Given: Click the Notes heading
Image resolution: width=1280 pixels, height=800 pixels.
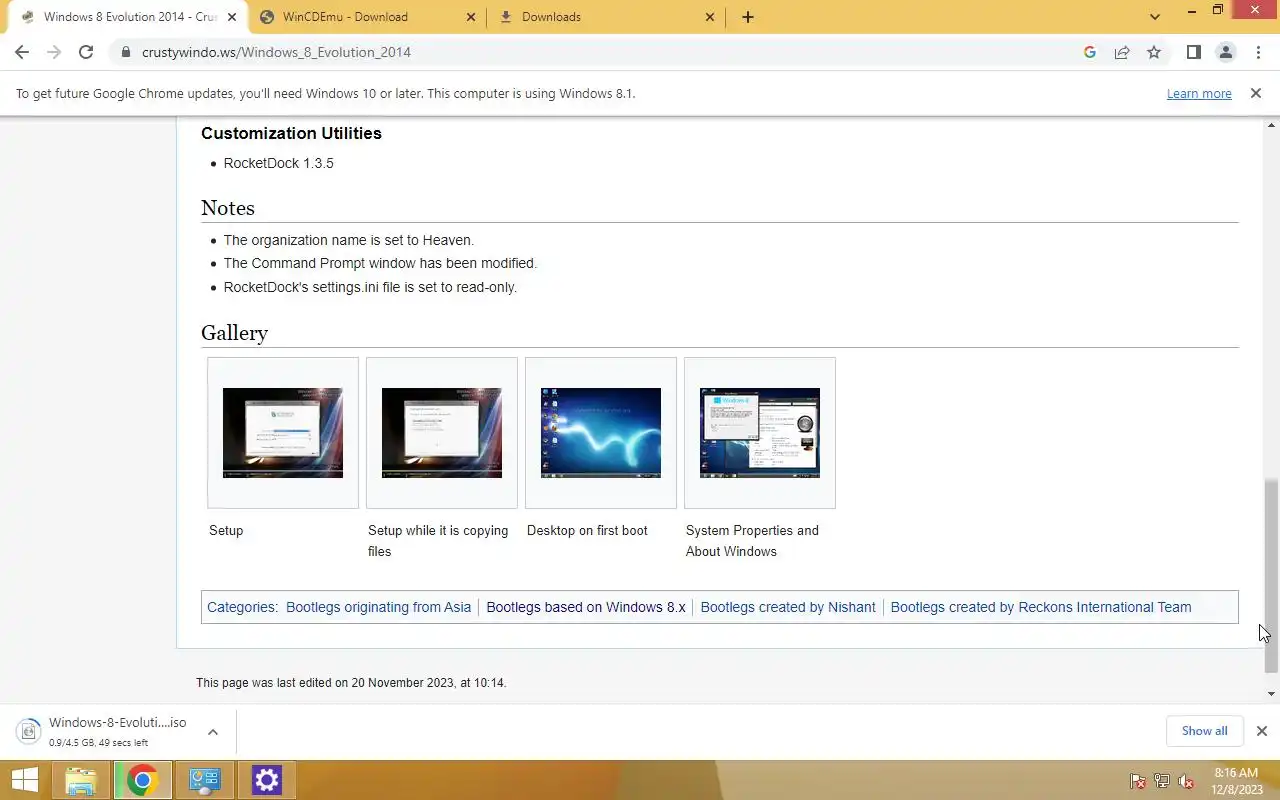Looking at the screenshot, I should coord(228,208).
